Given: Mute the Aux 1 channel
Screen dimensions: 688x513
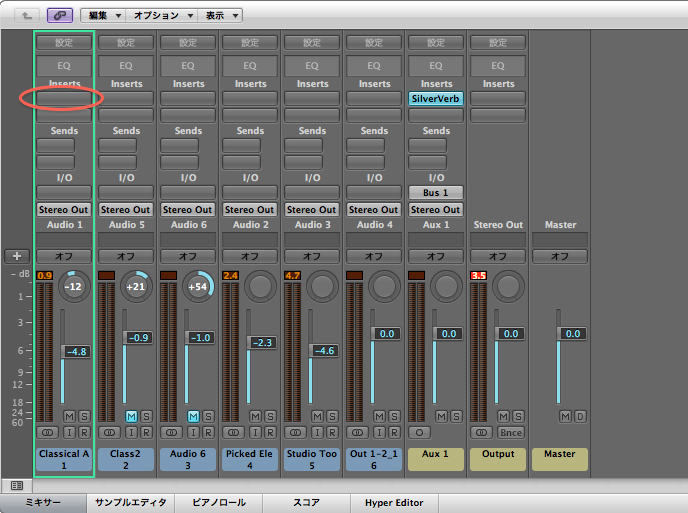Looking at the screenshot, I should [441, 416].
